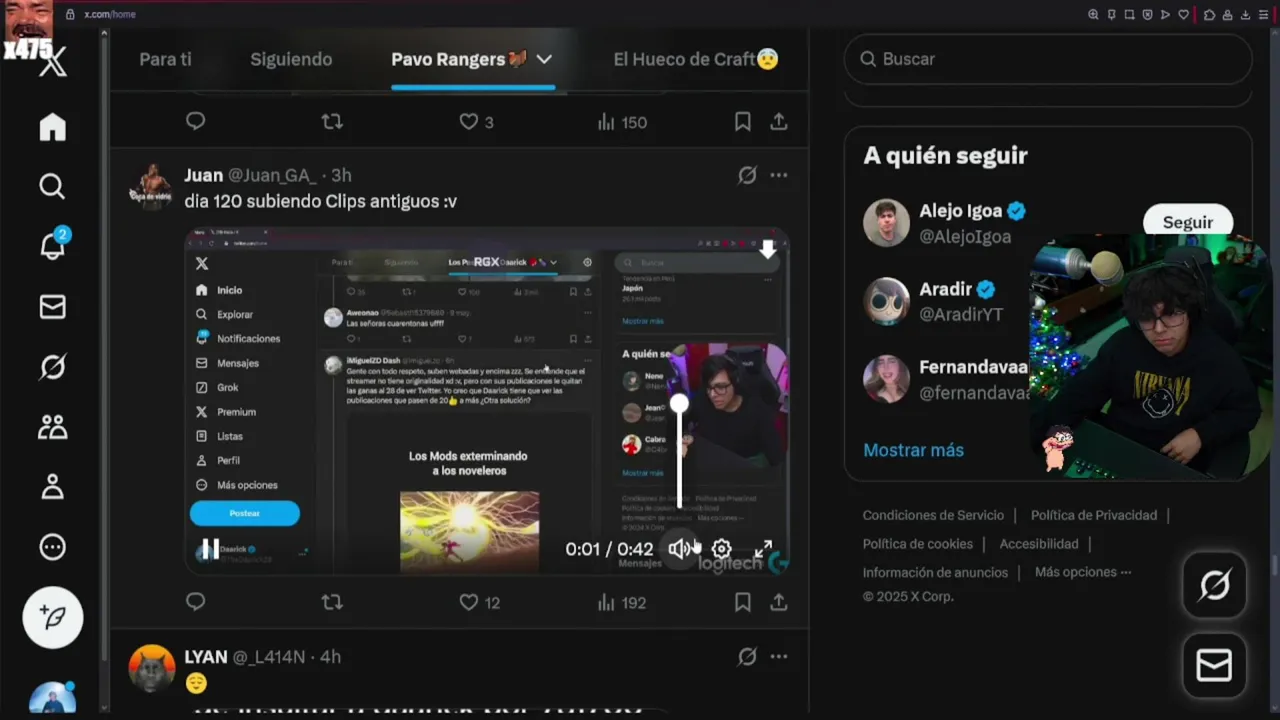The height and width of the screenshot is (720, 1280).
Task: Bookmark the post with 150 views
Action: point(742,122)
